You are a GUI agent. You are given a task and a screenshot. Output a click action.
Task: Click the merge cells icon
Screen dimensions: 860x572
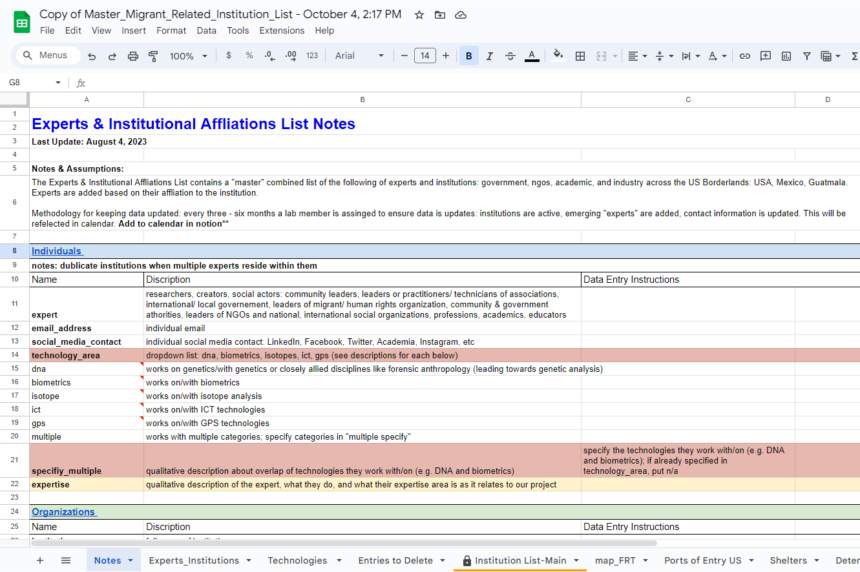pyautogui.click(x=601, y=56)
